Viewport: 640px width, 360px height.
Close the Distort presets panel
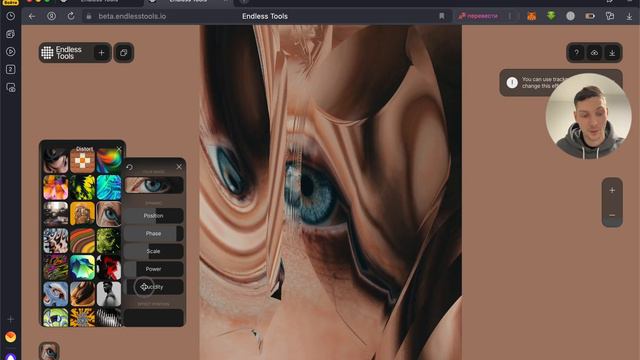click(119, 149)
